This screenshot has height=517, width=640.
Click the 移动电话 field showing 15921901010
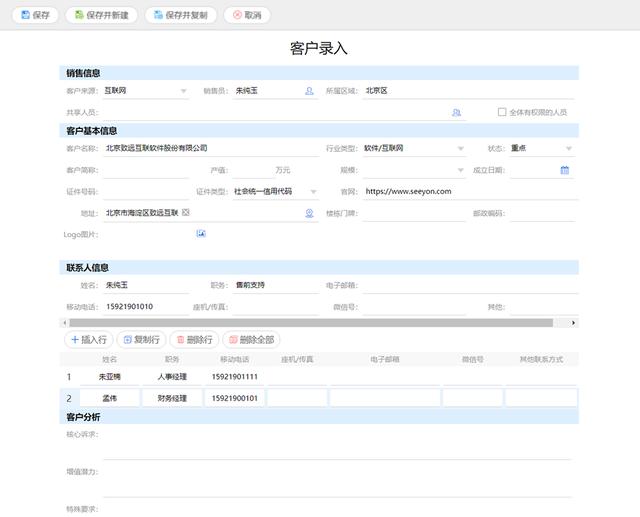[x=146, y=307]
